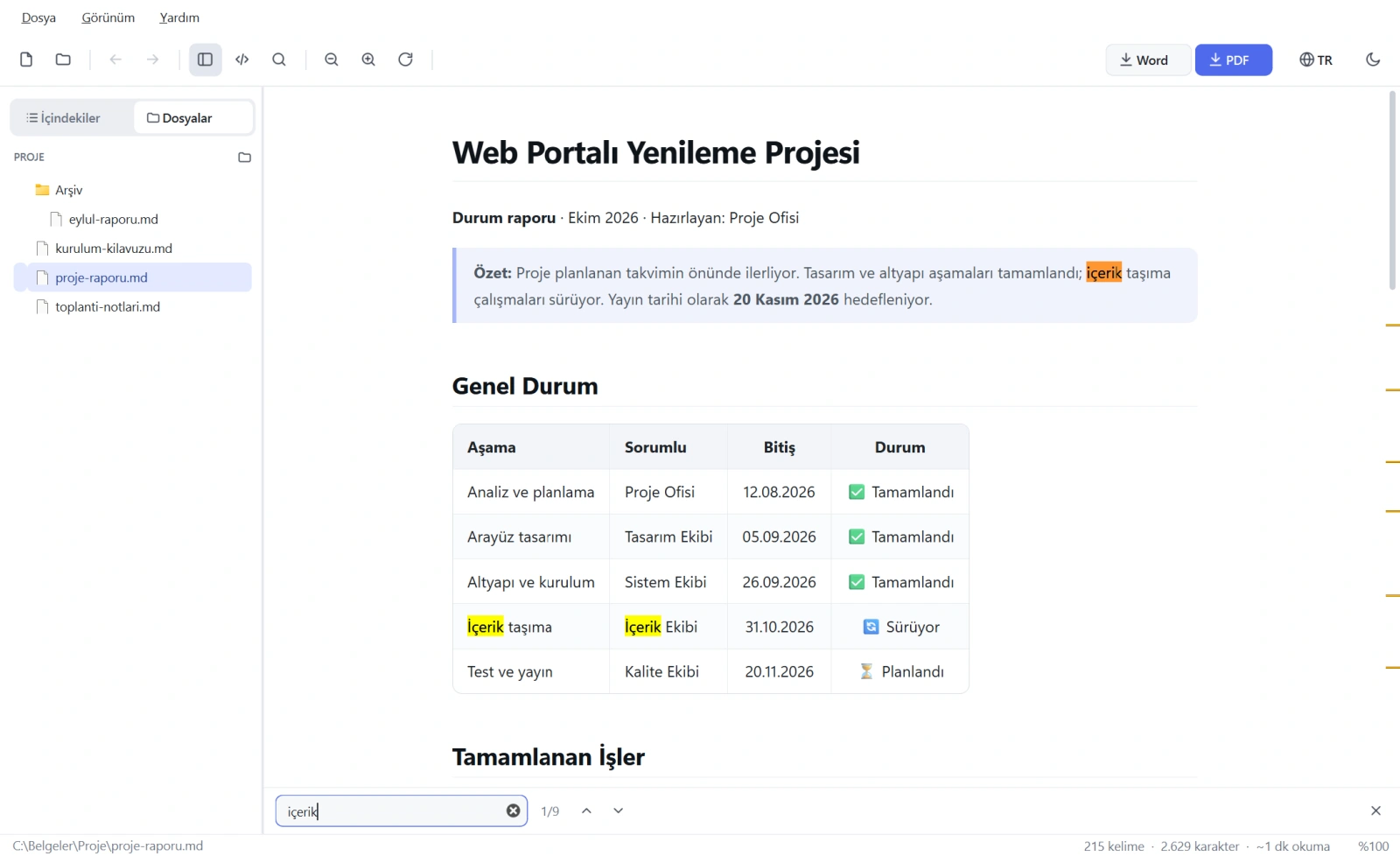Zoom out of the document
The width and height of the screenshot is (1400, 856).
pos(332,60)
